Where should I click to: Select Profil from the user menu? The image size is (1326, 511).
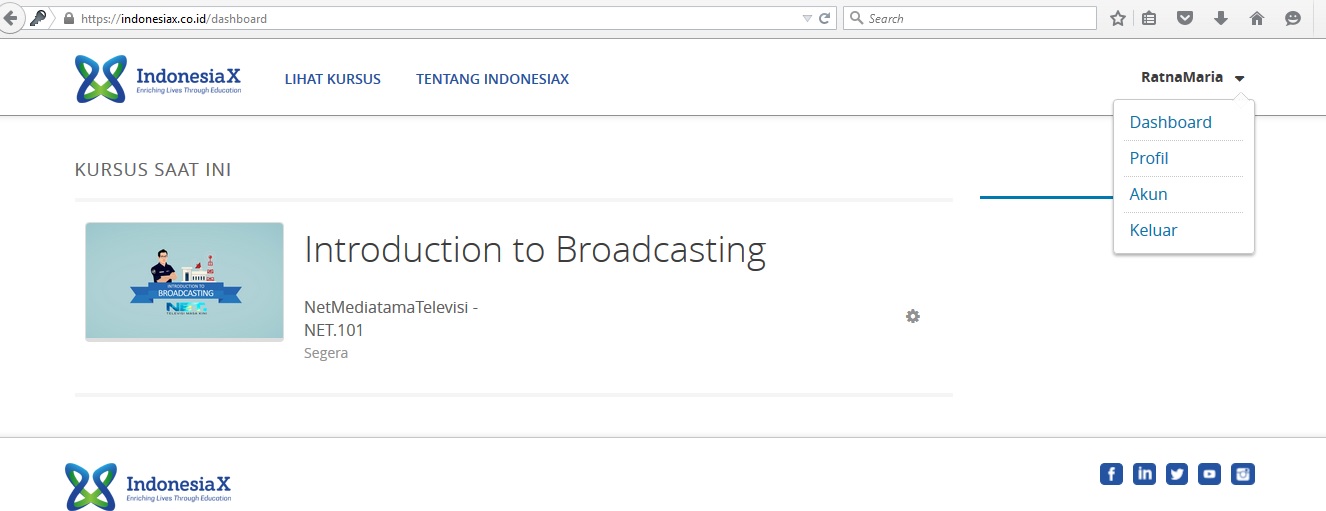click(1149, 158)
